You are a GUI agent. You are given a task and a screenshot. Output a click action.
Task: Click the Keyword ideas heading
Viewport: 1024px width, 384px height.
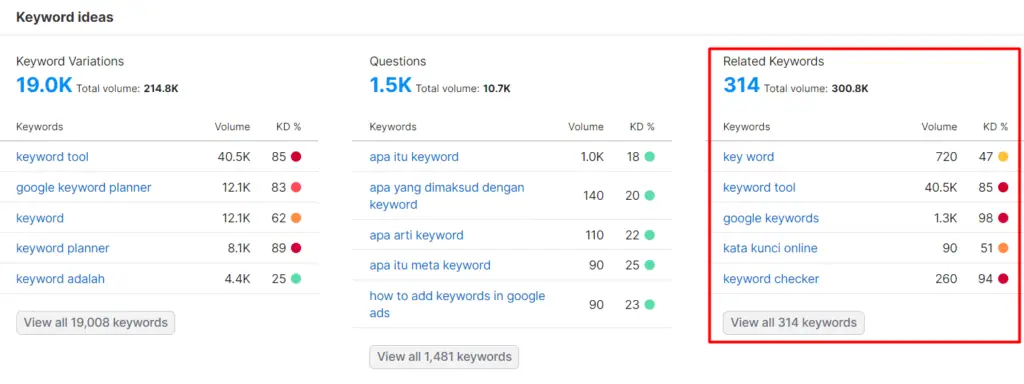pyautogui.click(x=65, y=18)
